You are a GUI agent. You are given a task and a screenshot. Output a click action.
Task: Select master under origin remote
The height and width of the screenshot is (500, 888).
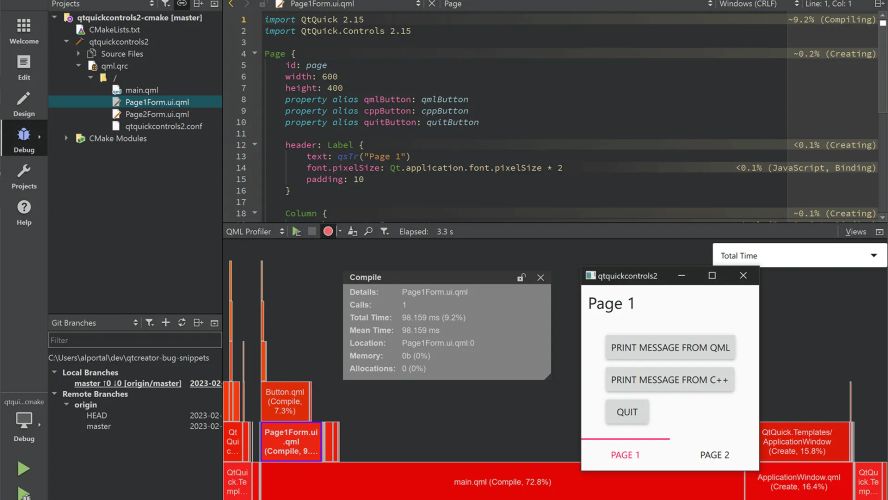point(99,426)
